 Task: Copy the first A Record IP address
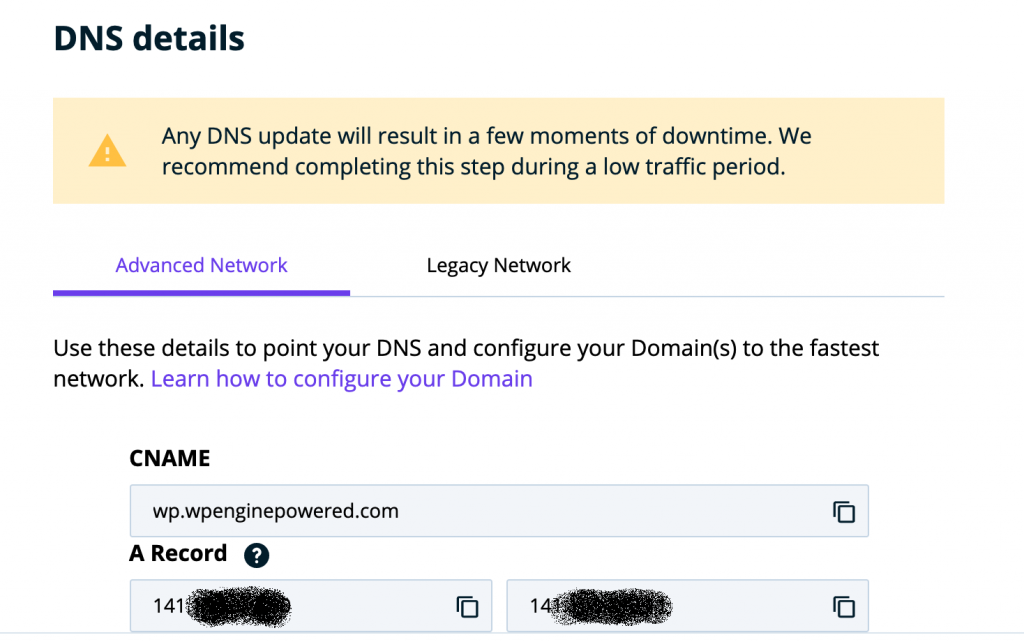click(x=467, y=606)
